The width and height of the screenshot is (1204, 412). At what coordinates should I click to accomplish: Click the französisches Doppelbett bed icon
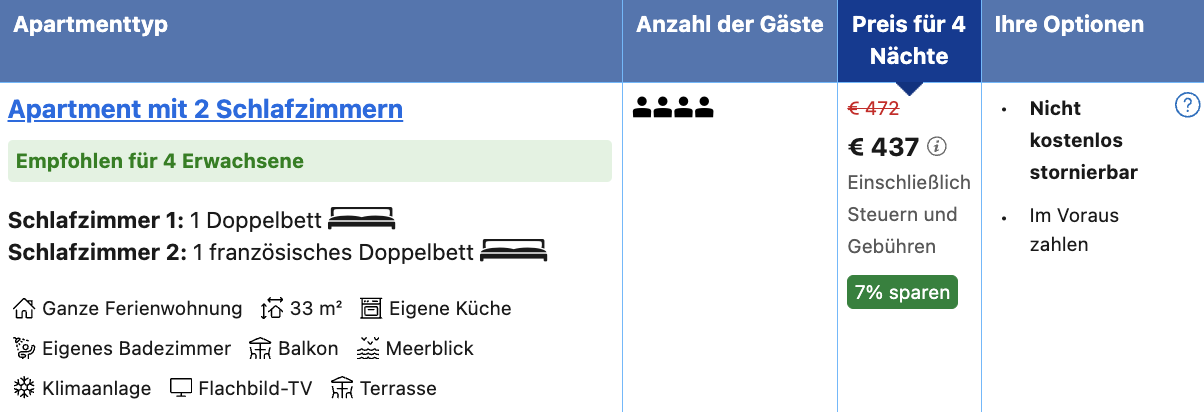coord(514,250)
